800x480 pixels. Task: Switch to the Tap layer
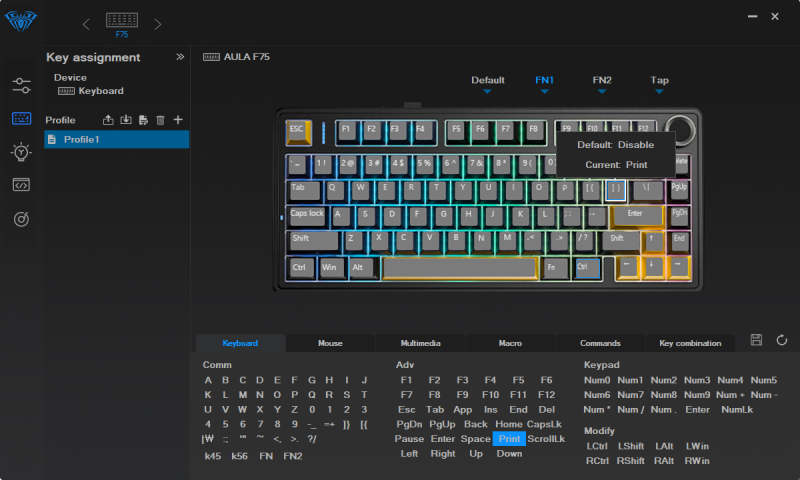tap(659, 80)
